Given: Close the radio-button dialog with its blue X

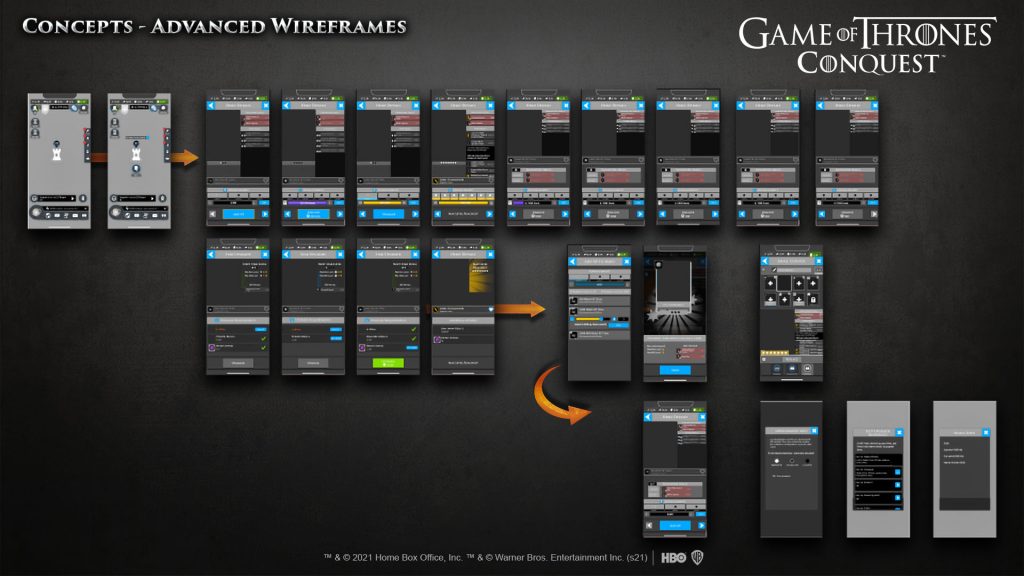Looking at the screenshot, I should [x=814, y=430].
